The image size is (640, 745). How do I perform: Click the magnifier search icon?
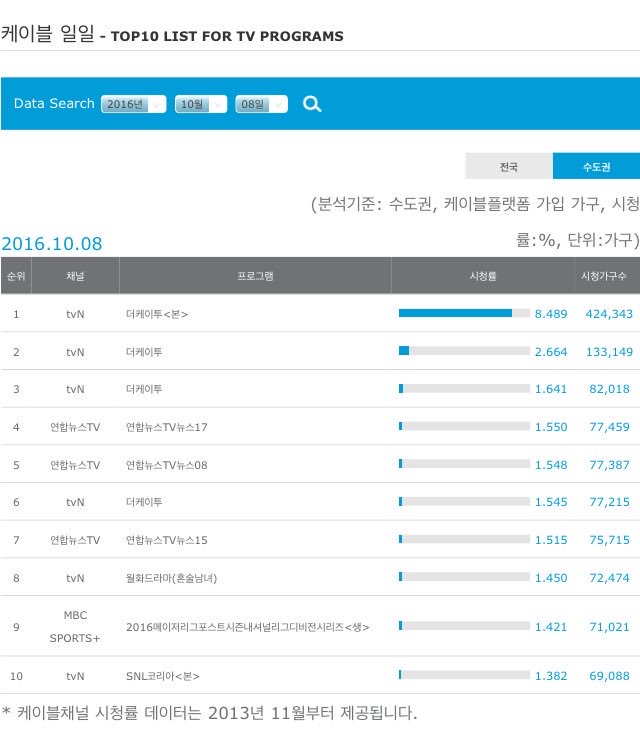(x=312, y=104)
